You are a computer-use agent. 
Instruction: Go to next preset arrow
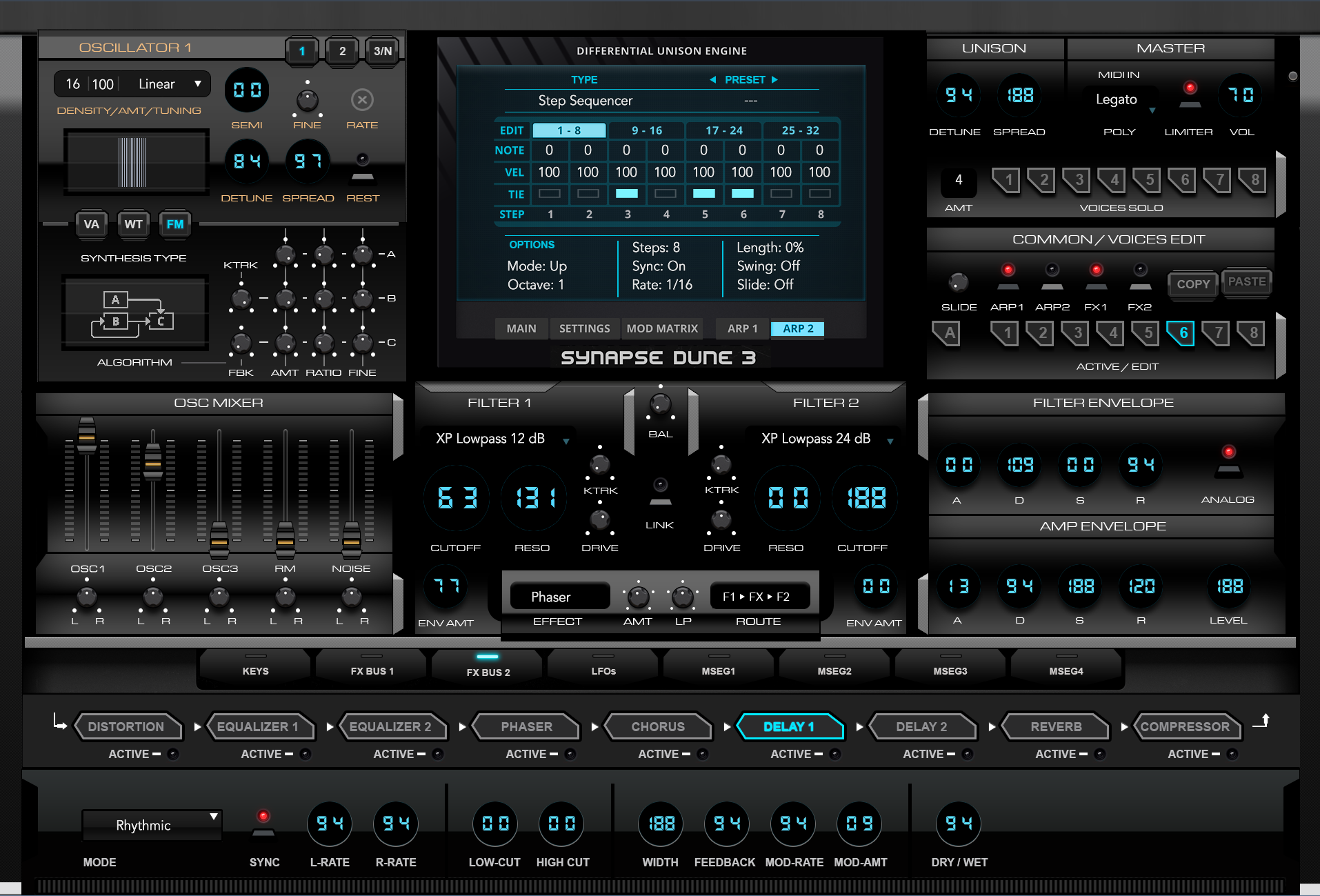[x=774, y=80]
